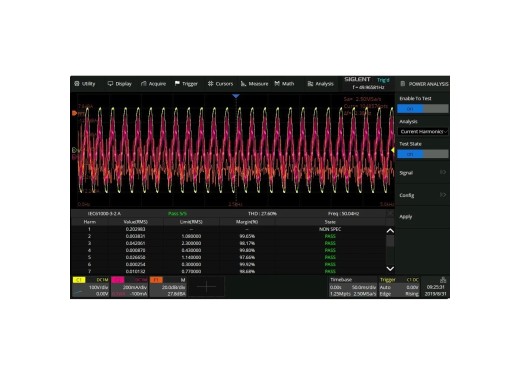
Task: Click the Power Analysis panel title icon
Action: pyautogui.click(x=403, y=84)
